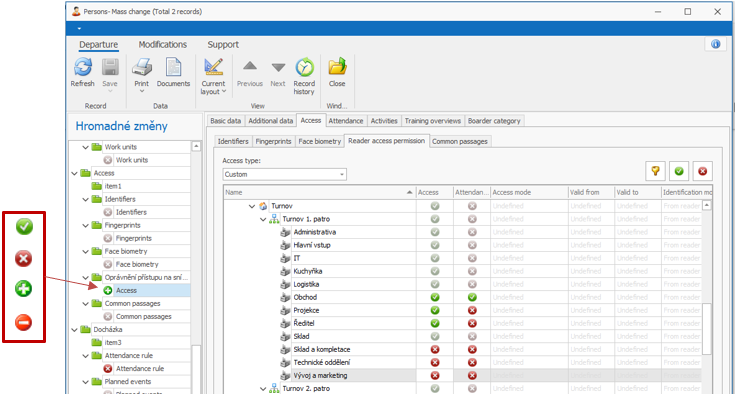Click the Close folder icon in ribbon
The width and height of the screenshot is (737, 397).
tap(337, 67)
